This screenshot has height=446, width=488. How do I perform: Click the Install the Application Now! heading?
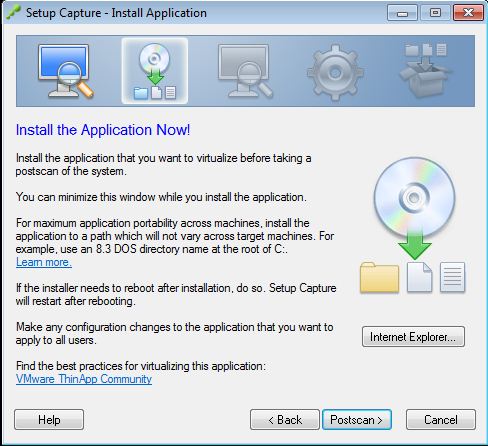(103, 130)
